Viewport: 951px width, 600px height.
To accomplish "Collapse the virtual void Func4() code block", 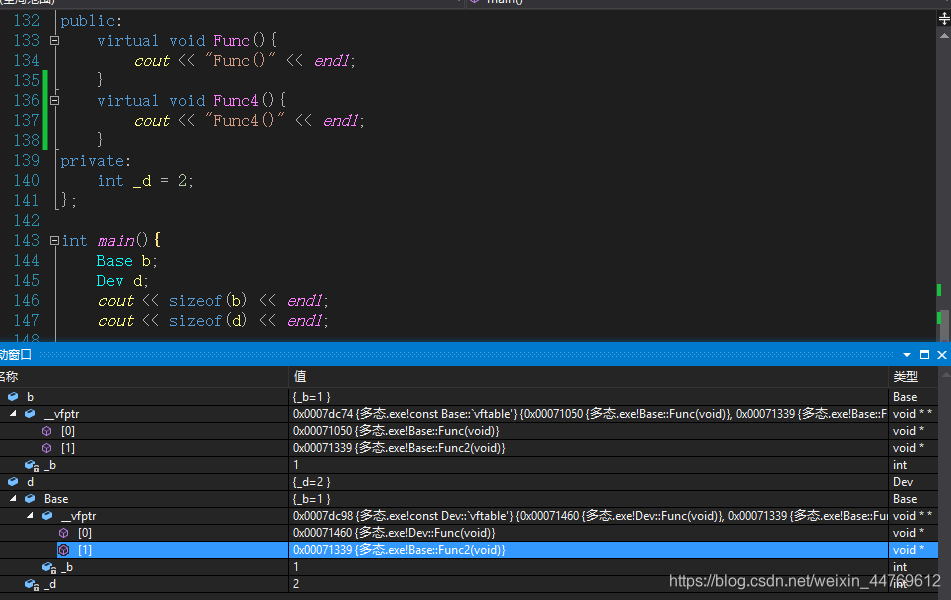I will point(55,101).
